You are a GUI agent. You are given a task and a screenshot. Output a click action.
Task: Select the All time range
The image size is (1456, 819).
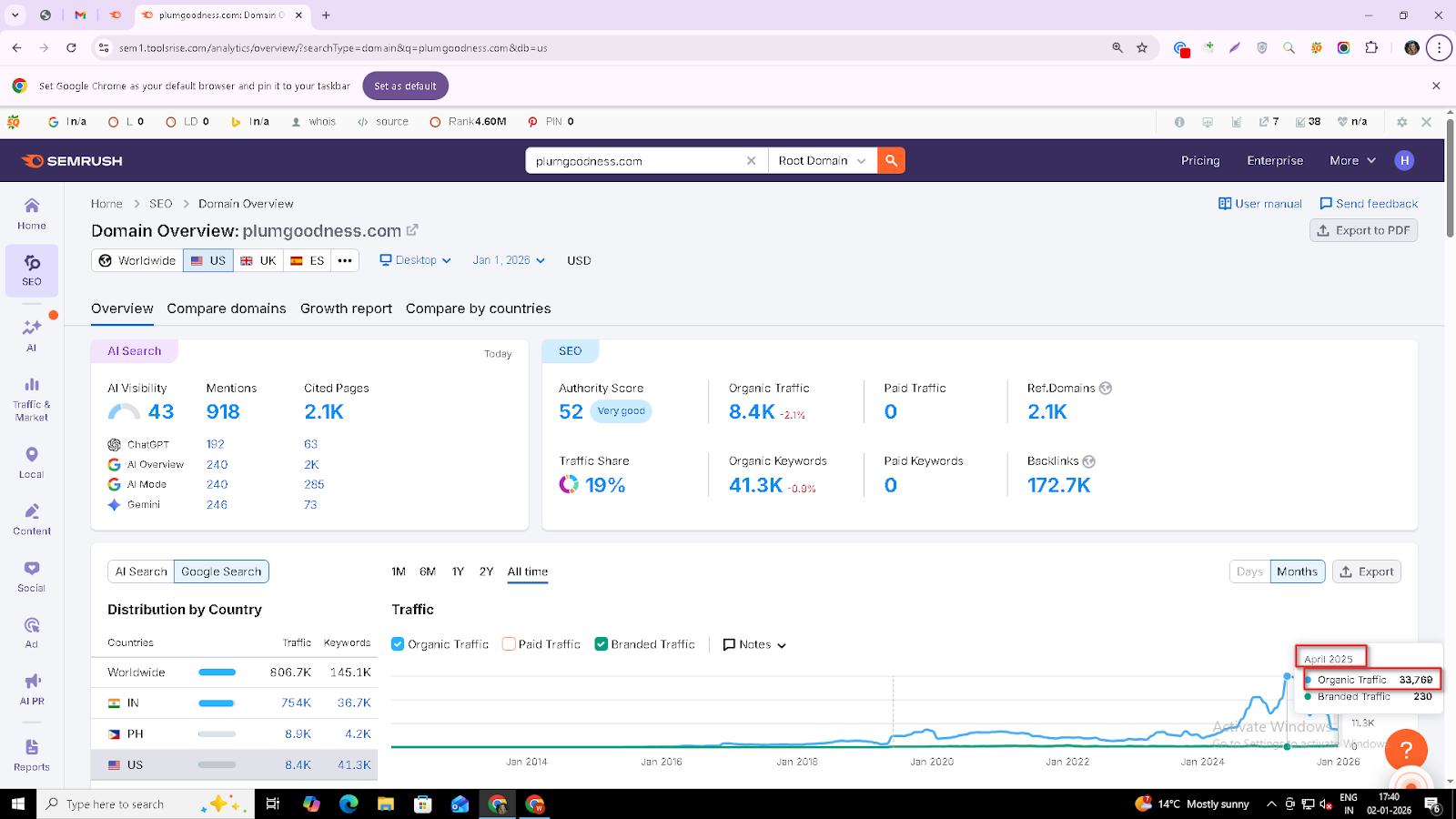[528, 571]
